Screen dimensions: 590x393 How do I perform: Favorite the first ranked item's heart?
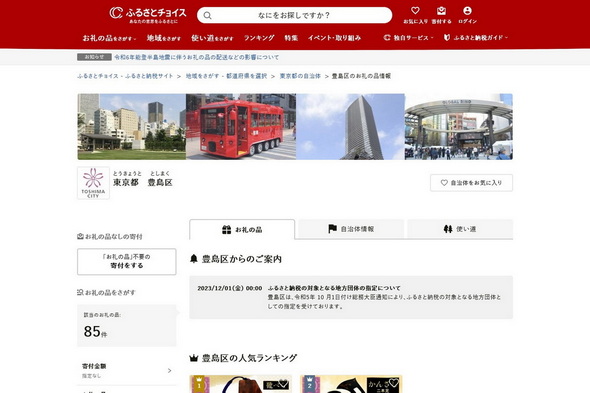pos(283,383)
